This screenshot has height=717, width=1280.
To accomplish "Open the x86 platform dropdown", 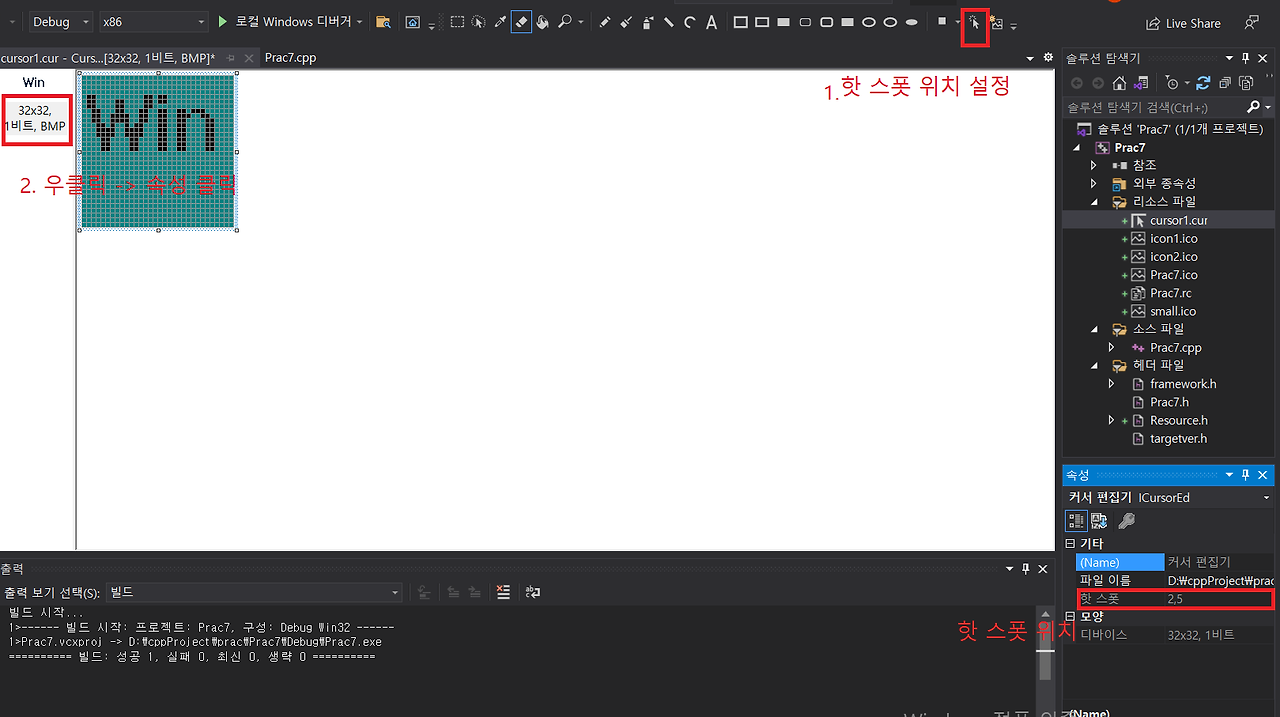I will [153, 22].
